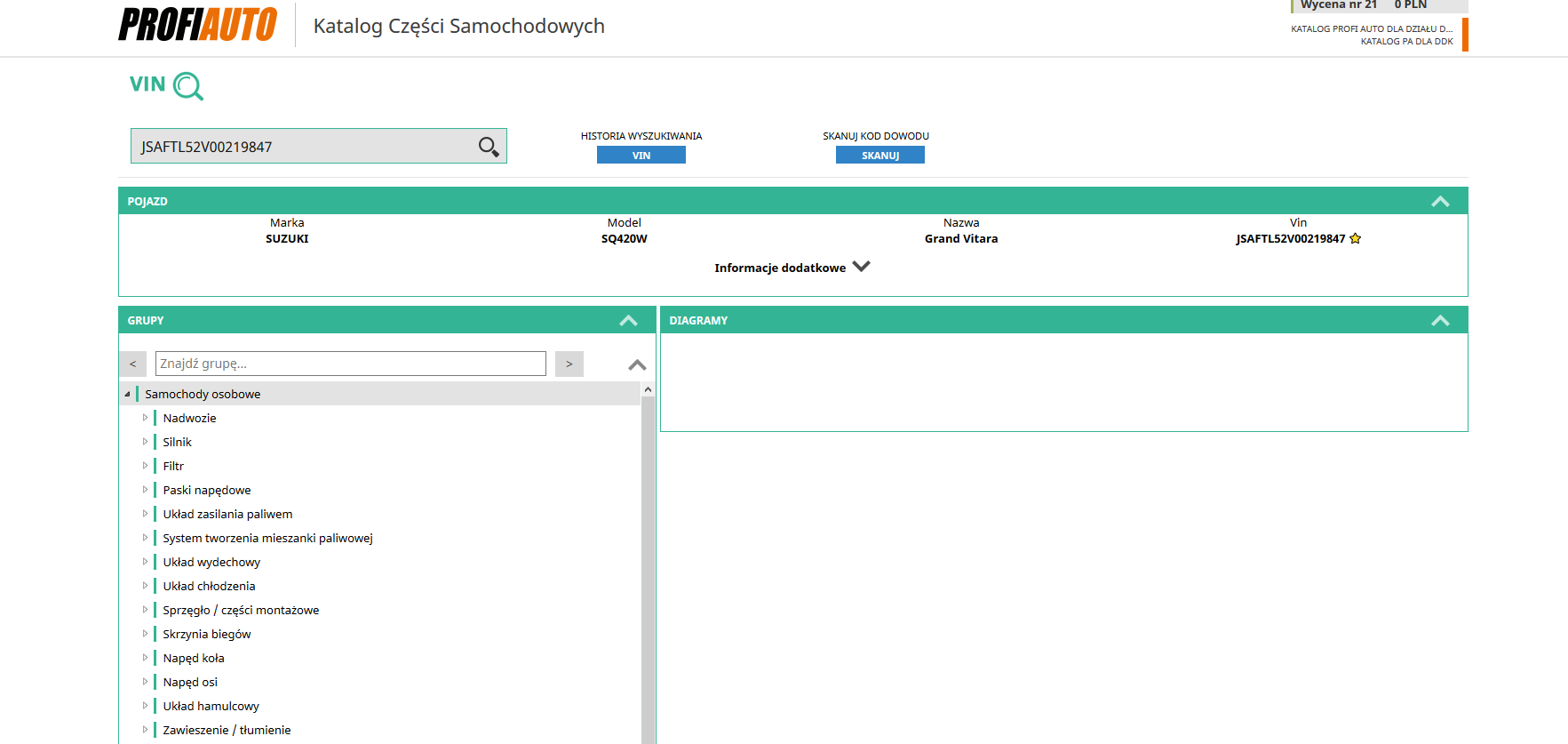Select Układ chłodzenia group
This screenshot has height=744, width=1568.
pyautogui.click(x=209, y=586)
